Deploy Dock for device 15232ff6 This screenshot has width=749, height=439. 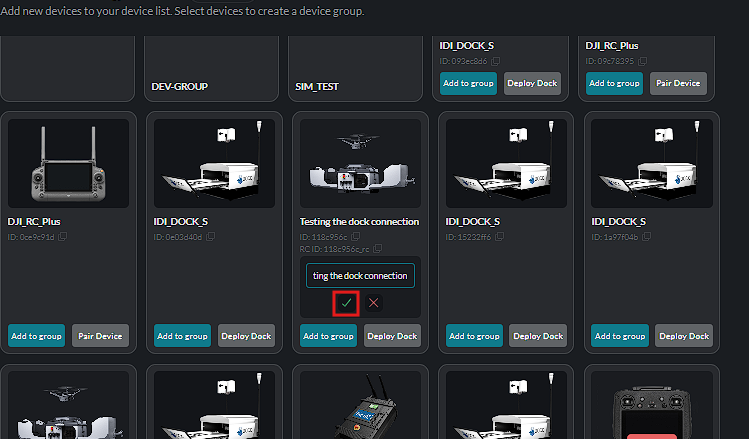pos(538,336)
